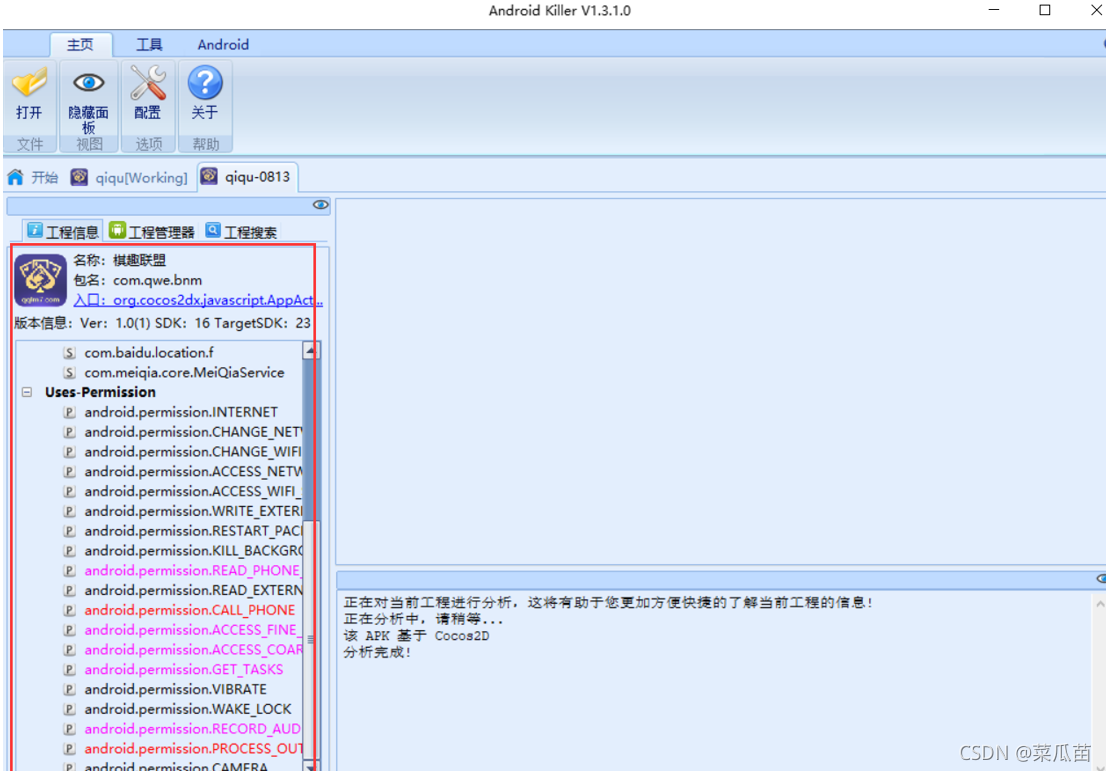
Task: Click the S icon beside com.baidu.location.f
Action: 69,353
